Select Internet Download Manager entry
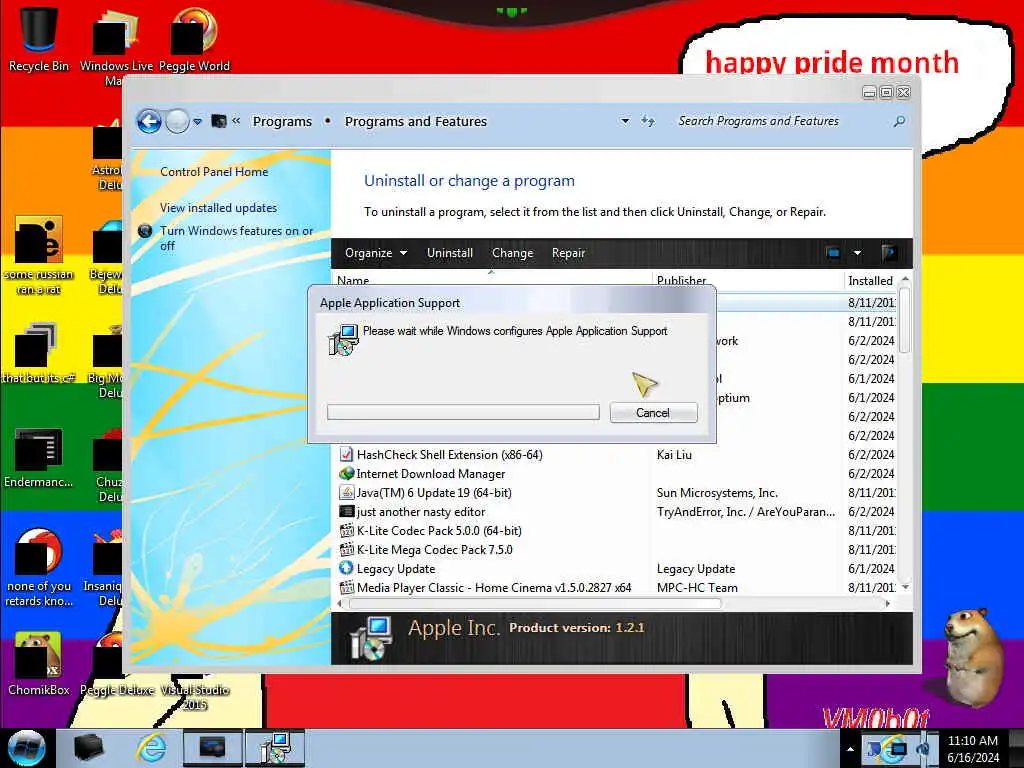 (616, 474)
